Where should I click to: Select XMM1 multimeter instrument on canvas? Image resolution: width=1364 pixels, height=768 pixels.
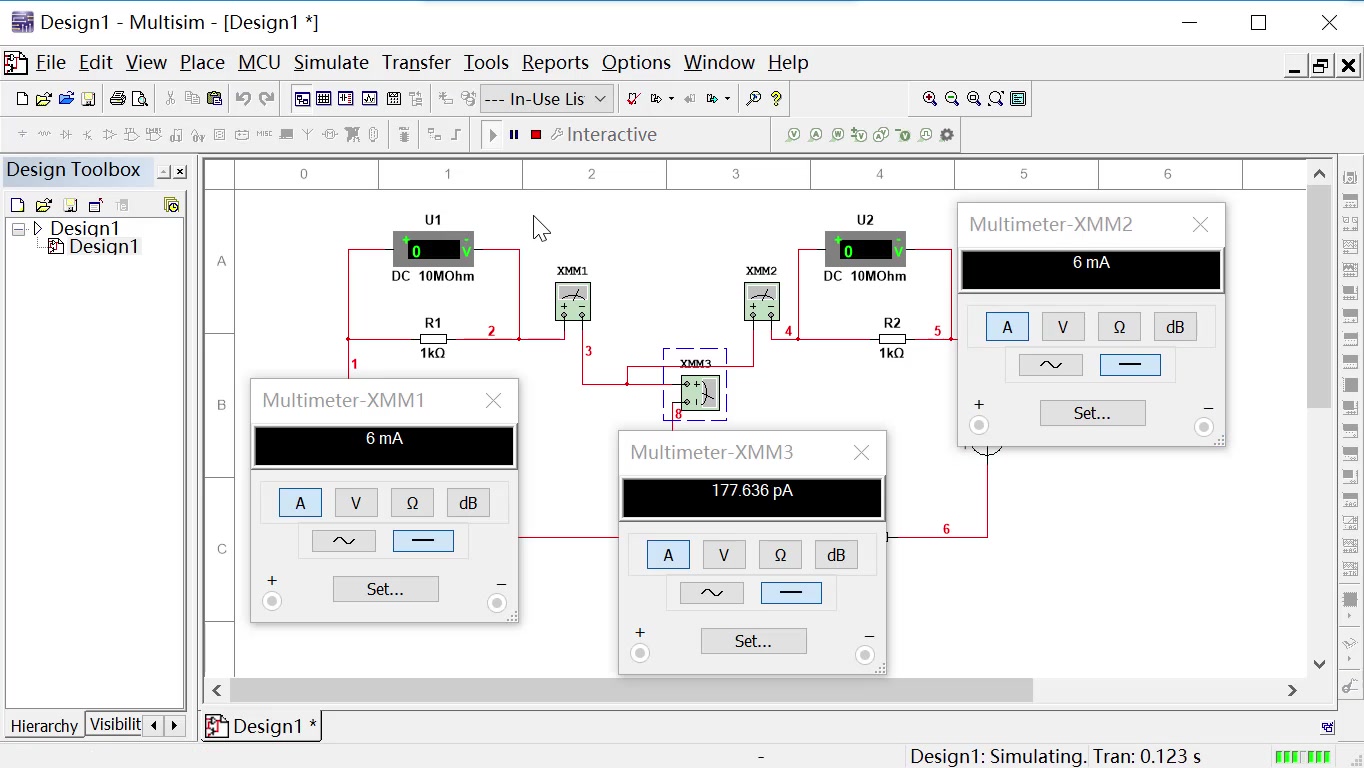point(573,301)
